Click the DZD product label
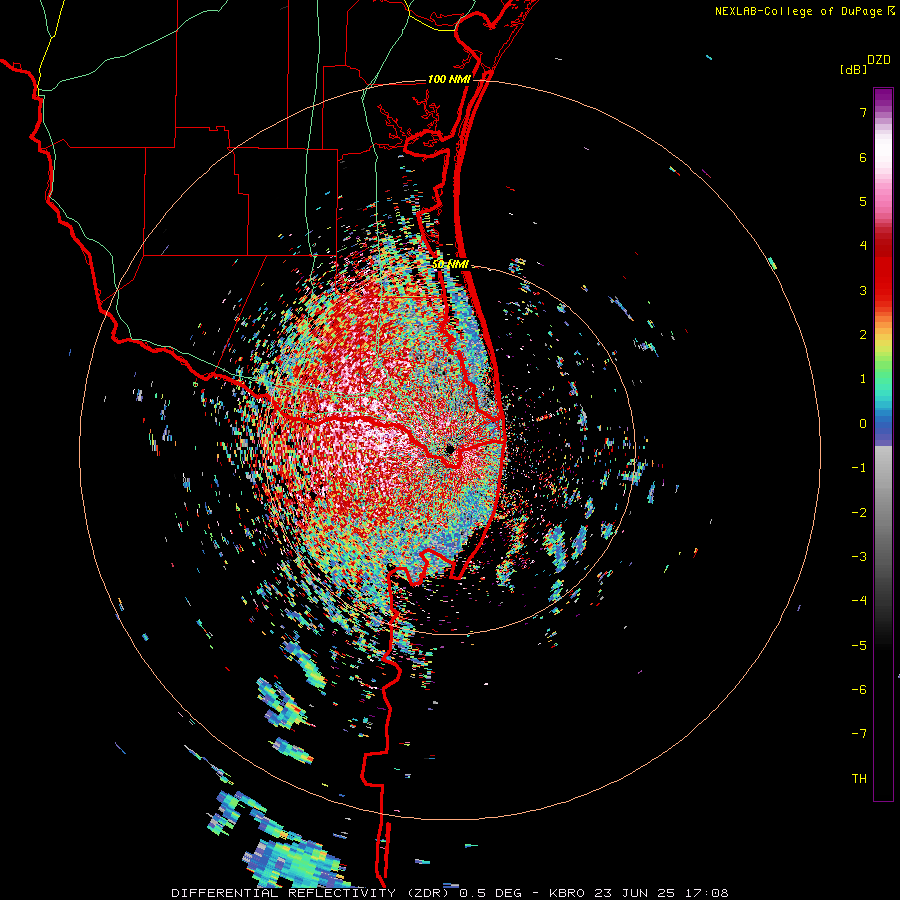This screenshot has width=900, height=900. (x=879, y=60)
